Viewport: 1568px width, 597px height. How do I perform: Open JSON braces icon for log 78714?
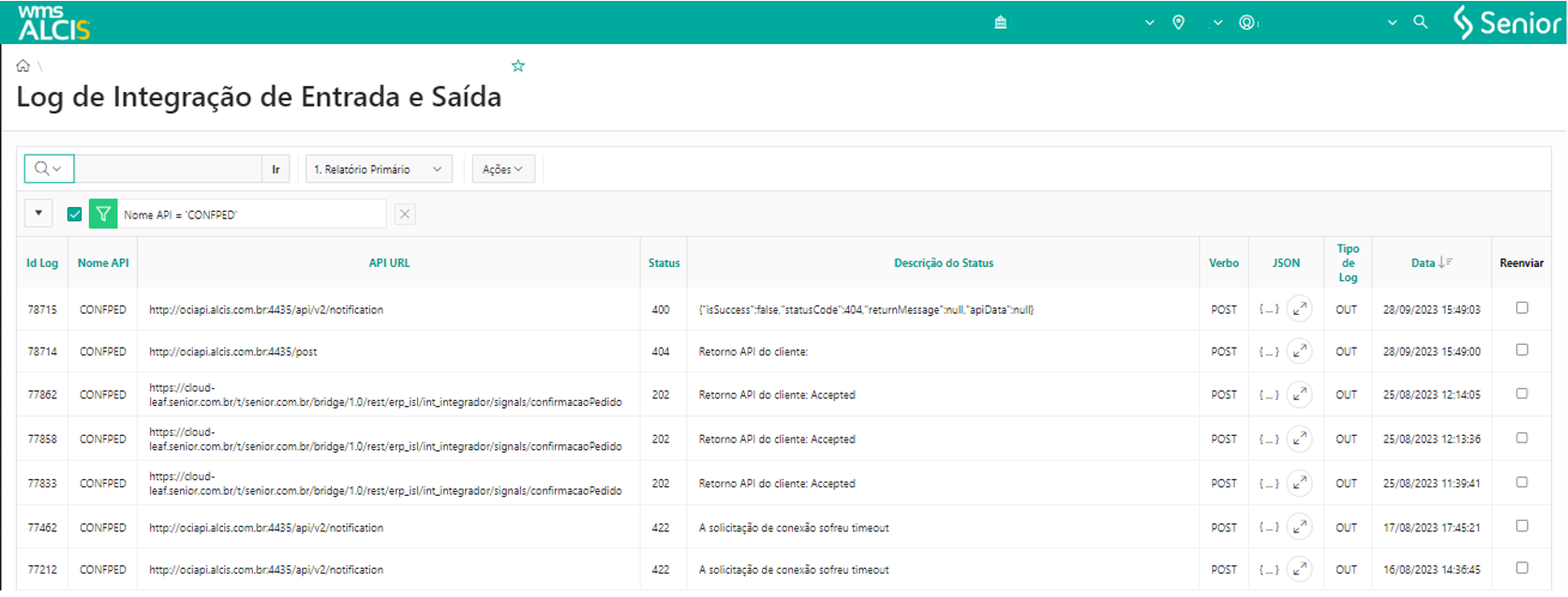point(1269,351)
